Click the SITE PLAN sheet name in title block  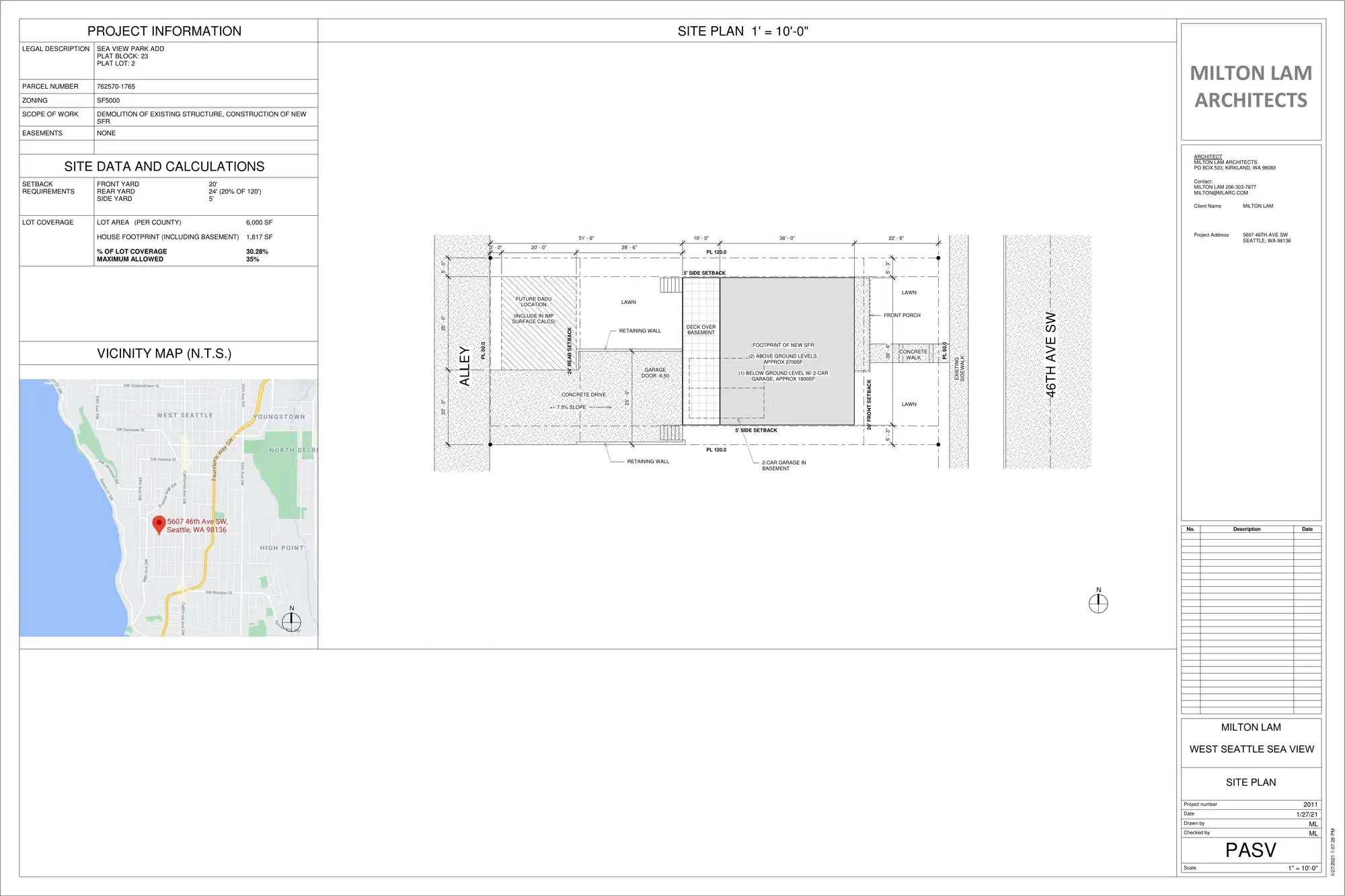click(x=1251, y=782)
